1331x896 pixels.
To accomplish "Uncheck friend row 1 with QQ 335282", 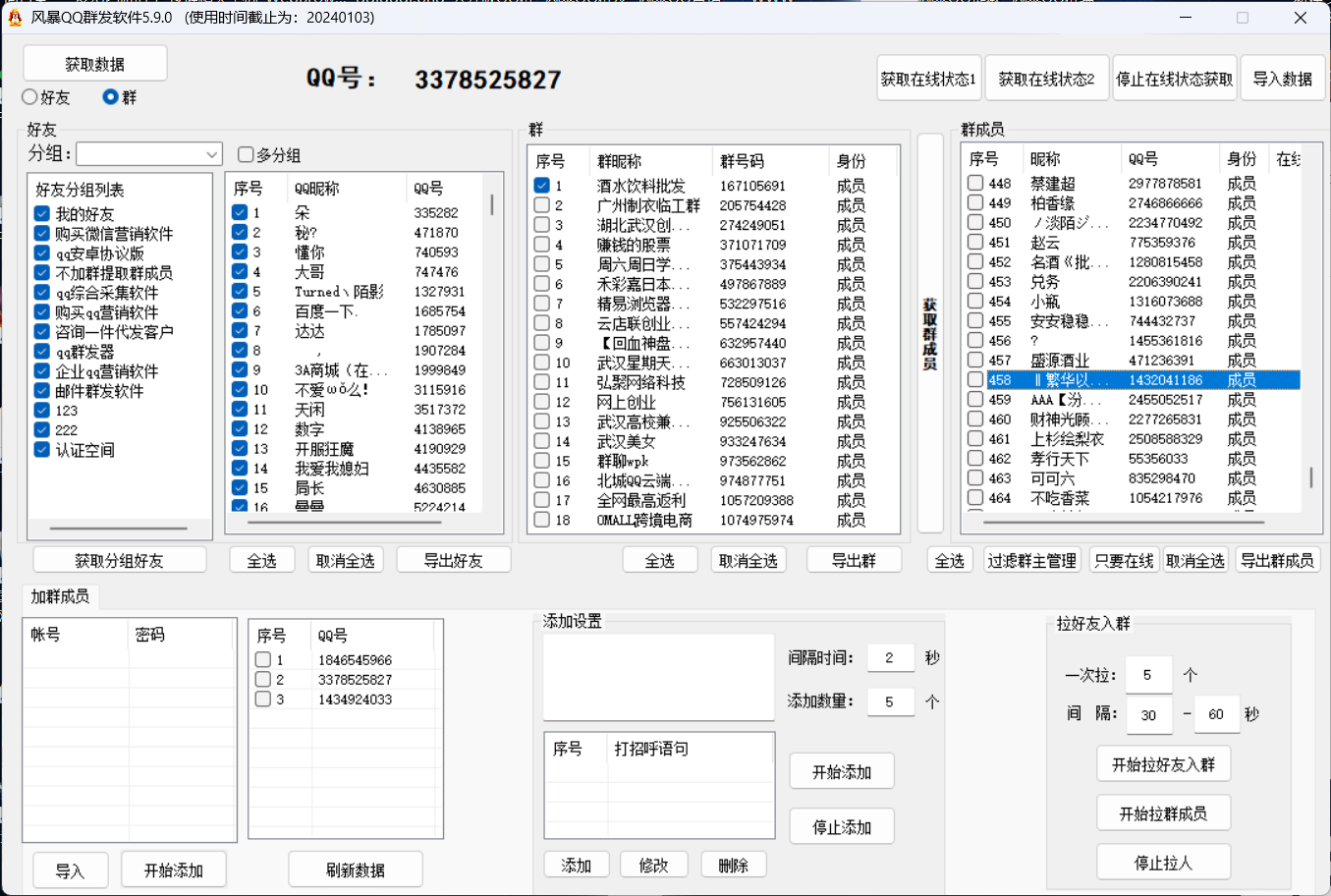I will coord(240,212).
